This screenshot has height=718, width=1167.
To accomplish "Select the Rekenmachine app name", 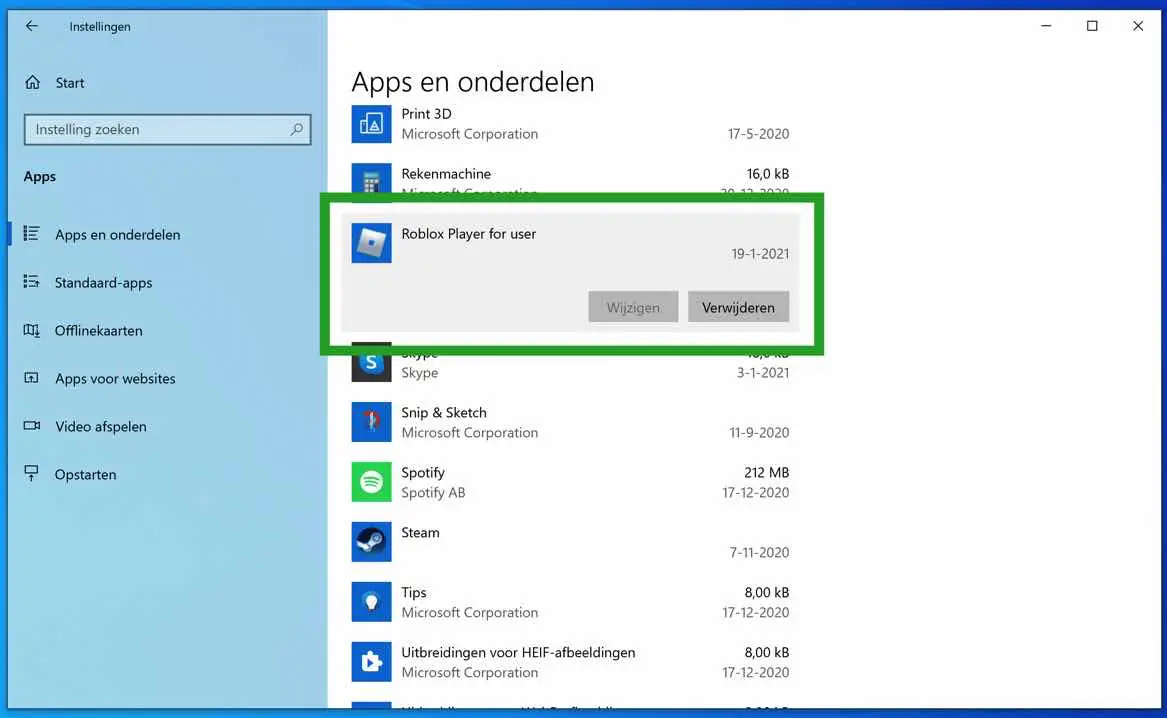I will (446, 173).
